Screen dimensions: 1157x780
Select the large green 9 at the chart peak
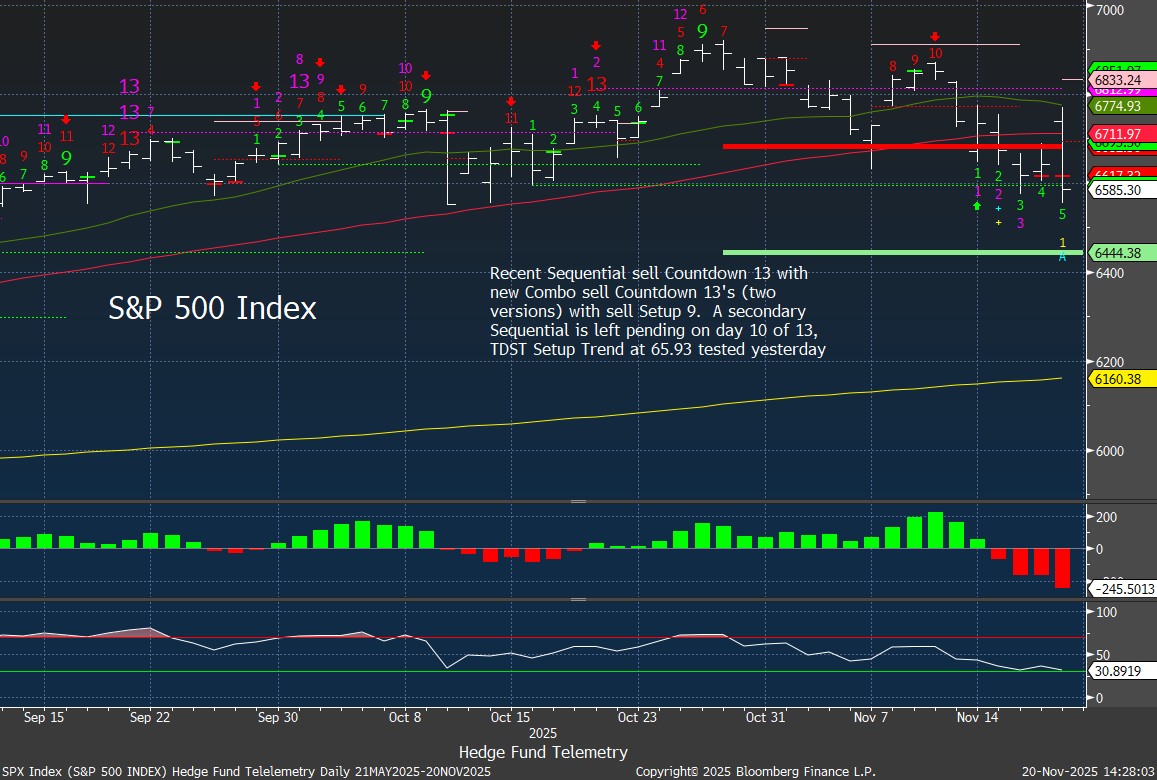702,32
